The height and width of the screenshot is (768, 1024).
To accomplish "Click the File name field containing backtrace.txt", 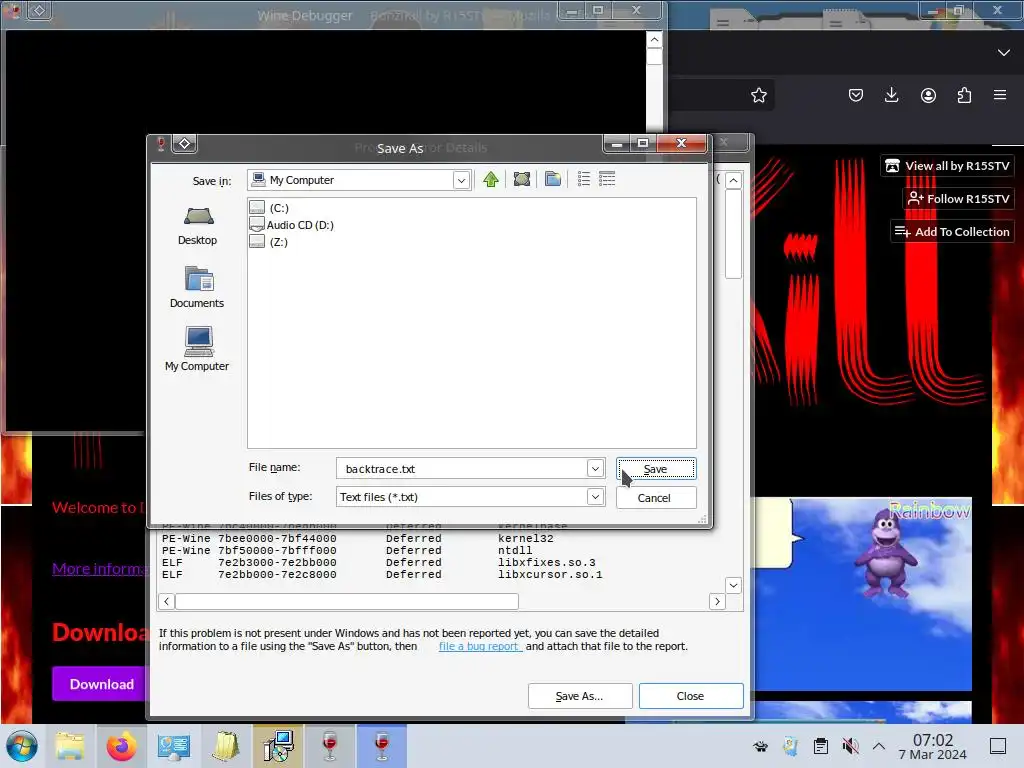I will point(462,468).
